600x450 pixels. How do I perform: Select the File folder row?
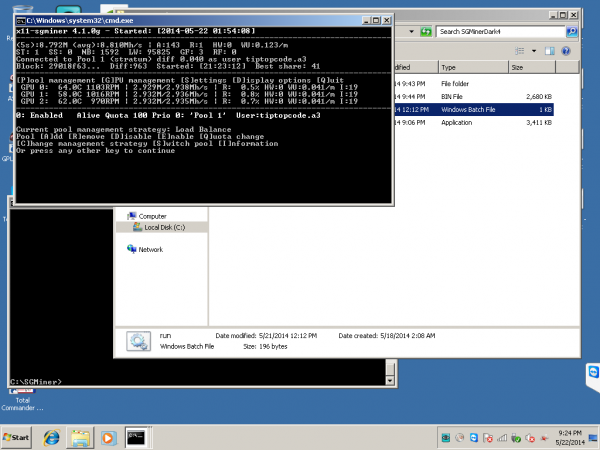[x=474, y=83]
